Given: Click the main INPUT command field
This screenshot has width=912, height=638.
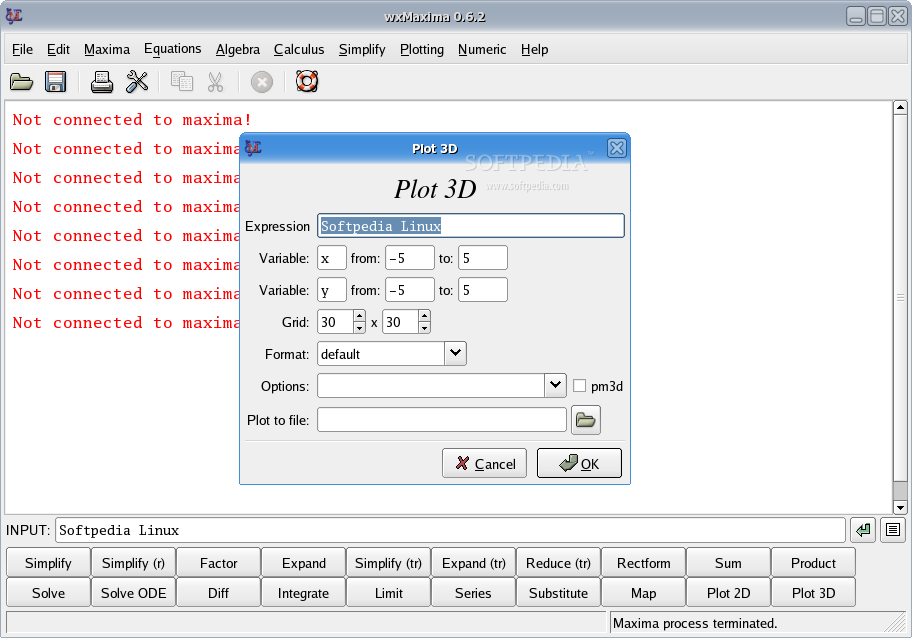Looking at the screenshot, I should click(x=450, y=530).
